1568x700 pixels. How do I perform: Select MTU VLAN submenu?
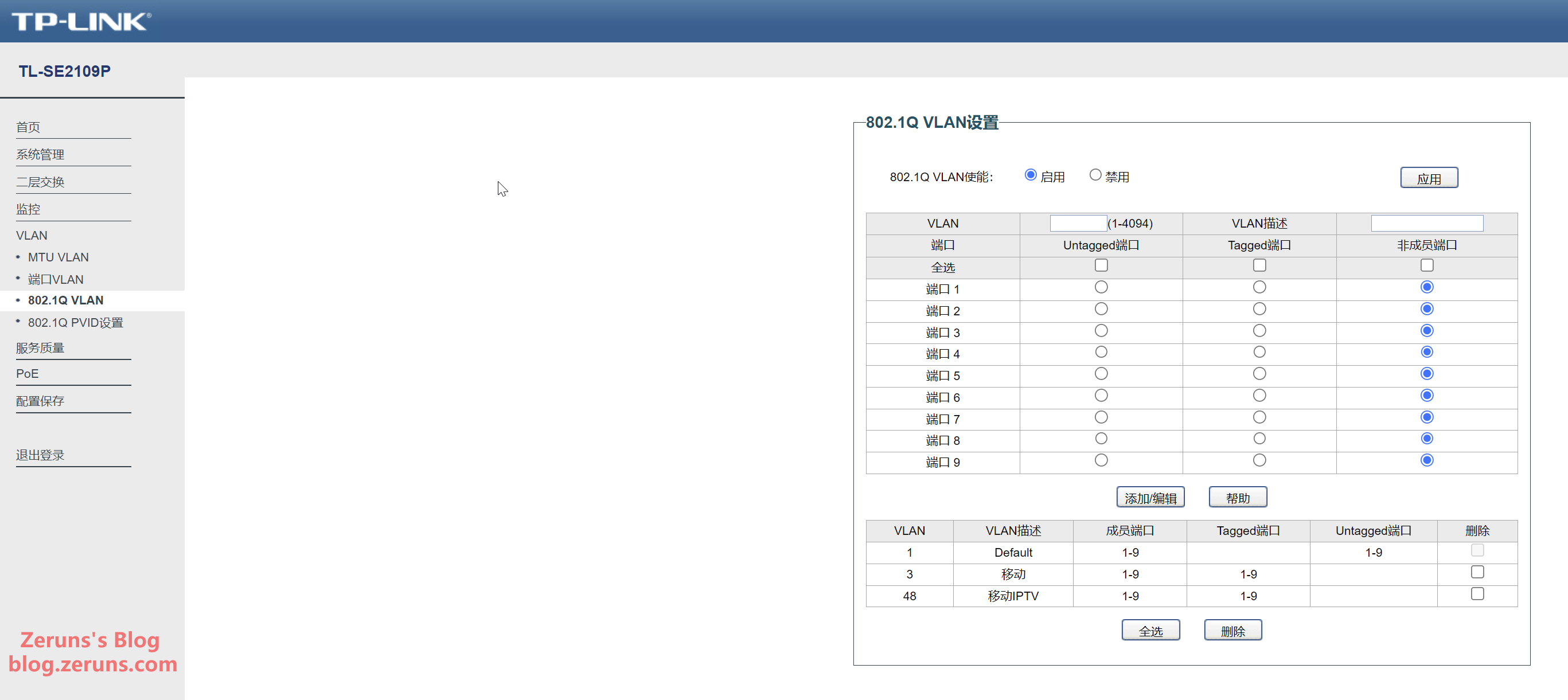click(x=58, y=257)
